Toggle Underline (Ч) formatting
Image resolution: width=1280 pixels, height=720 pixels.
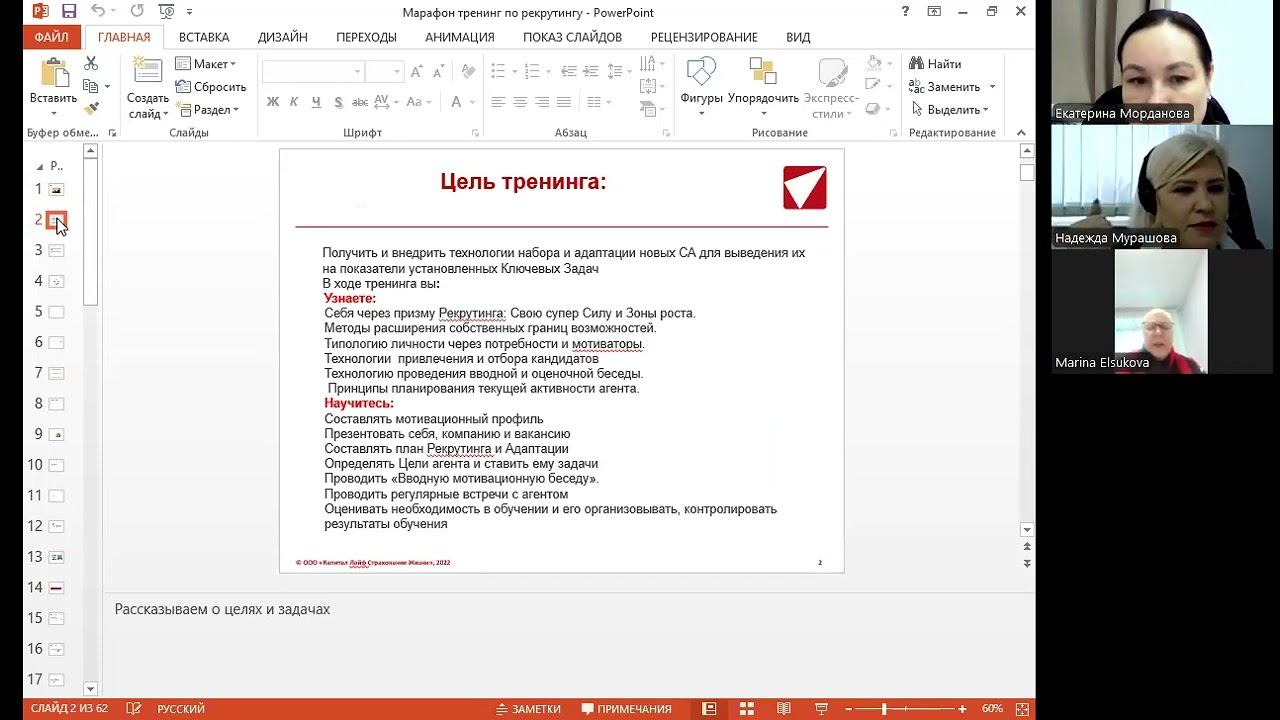click(x=316, y=102)
